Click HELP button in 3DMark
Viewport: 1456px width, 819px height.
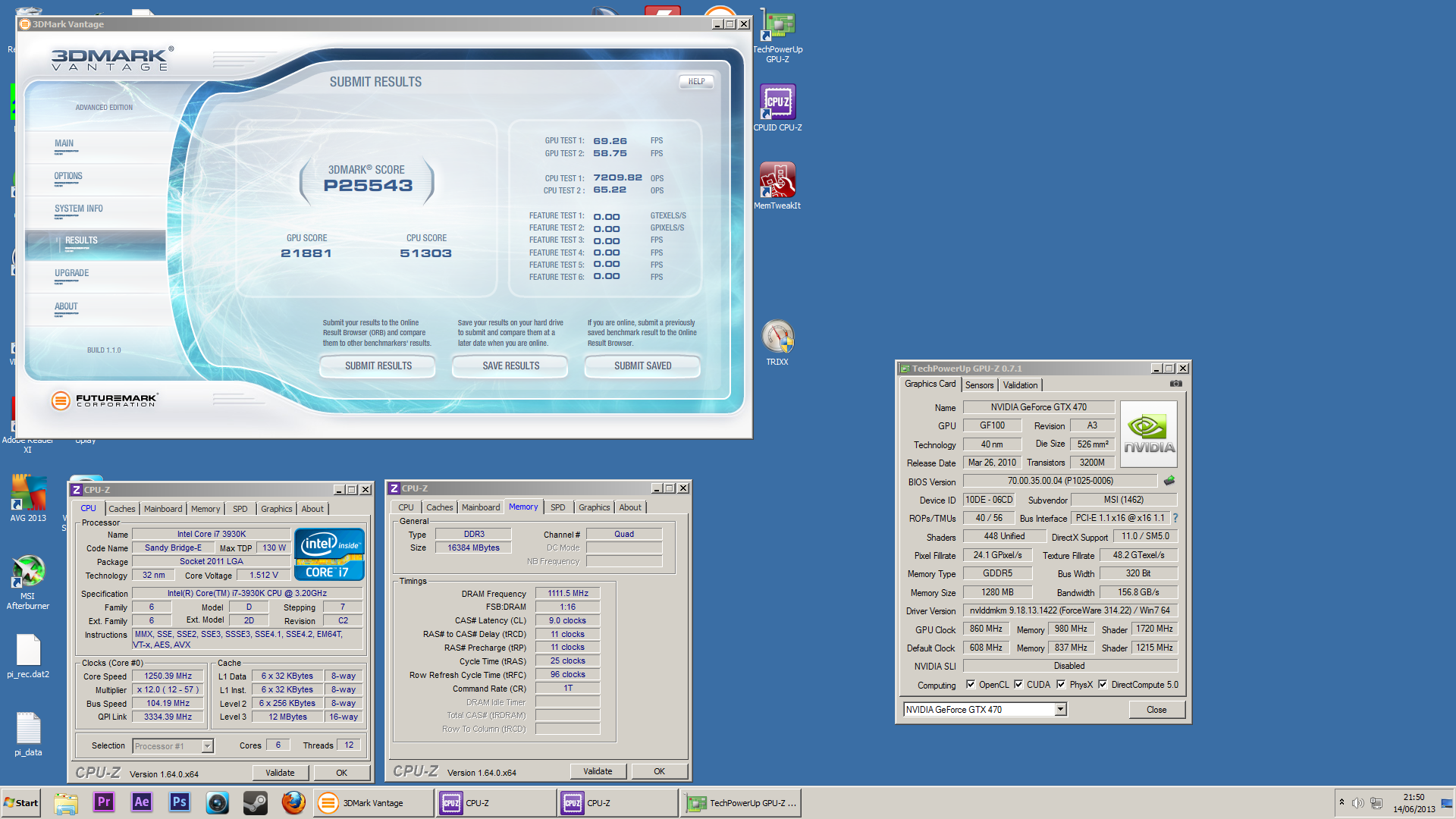[696, 81]
